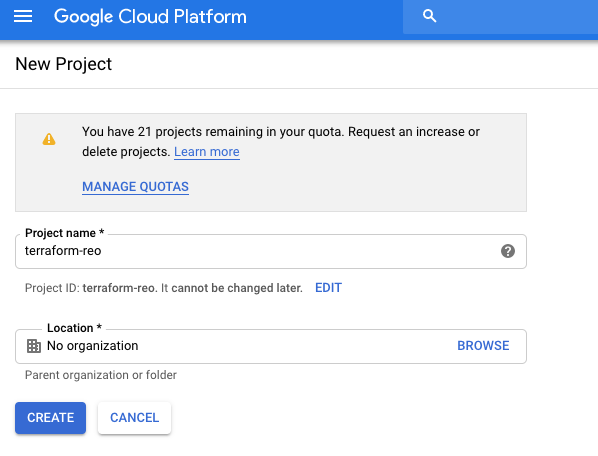Open the hamburger navigation menu
The width and height of the screenshot is (598, 456).
(x=23, y=16)
